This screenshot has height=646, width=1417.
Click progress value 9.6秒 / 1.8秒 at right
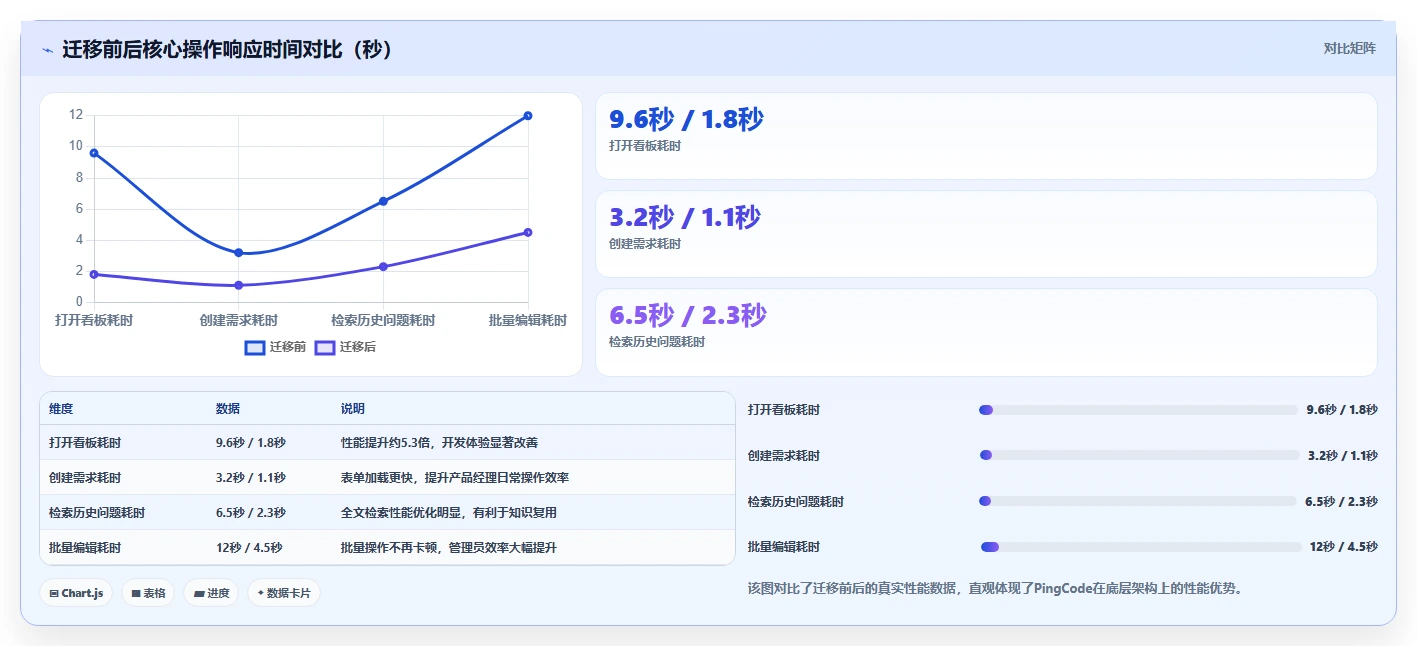point(1342,410)
